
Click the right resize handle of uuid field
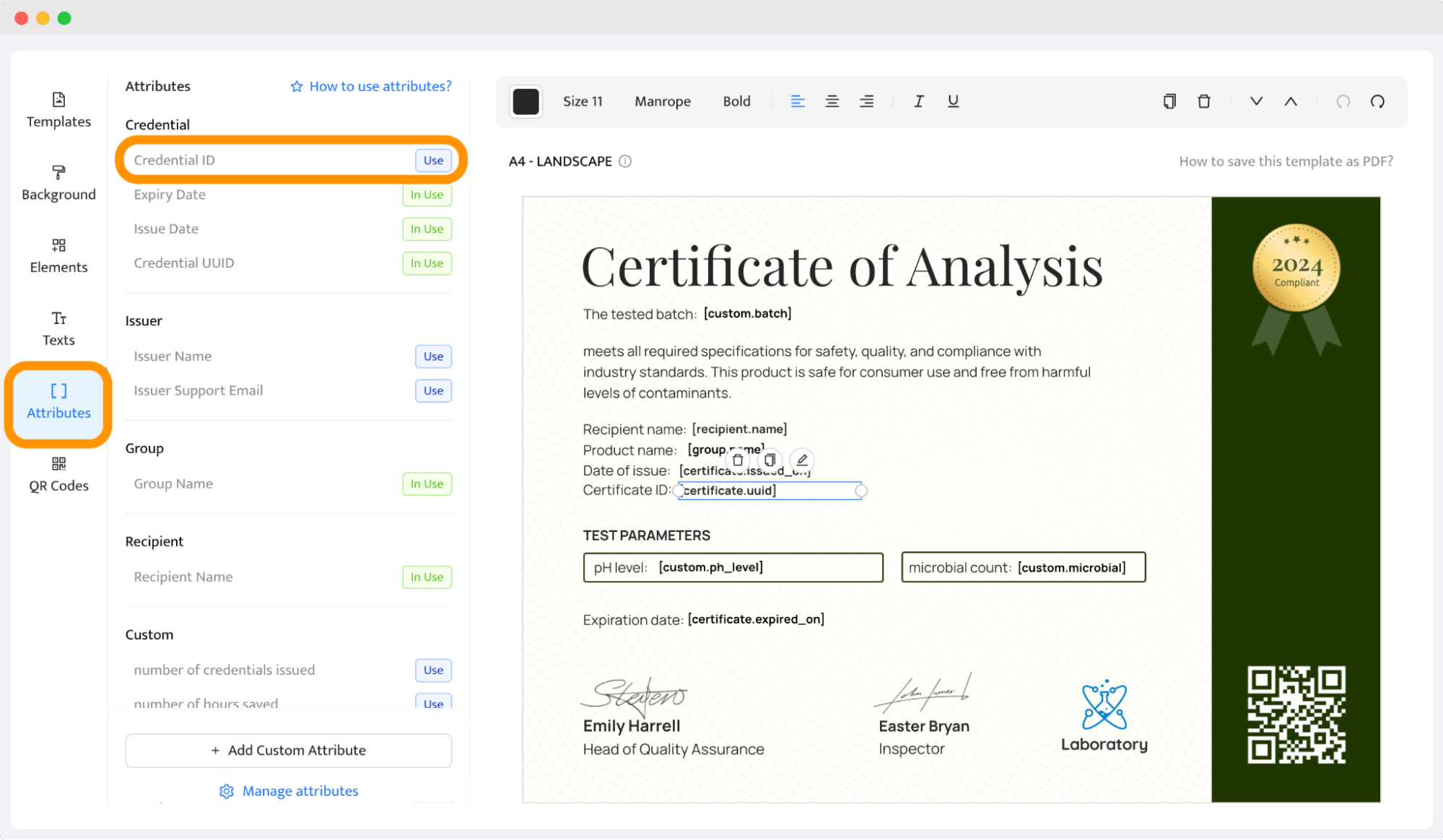(x=861, y=491)
